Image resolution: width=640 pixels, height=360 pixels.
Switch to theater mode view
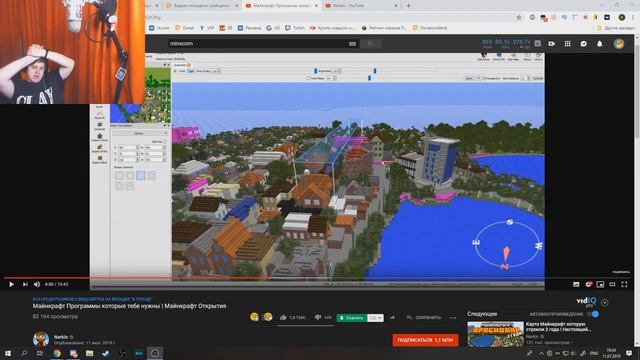[x=612, y=284]
